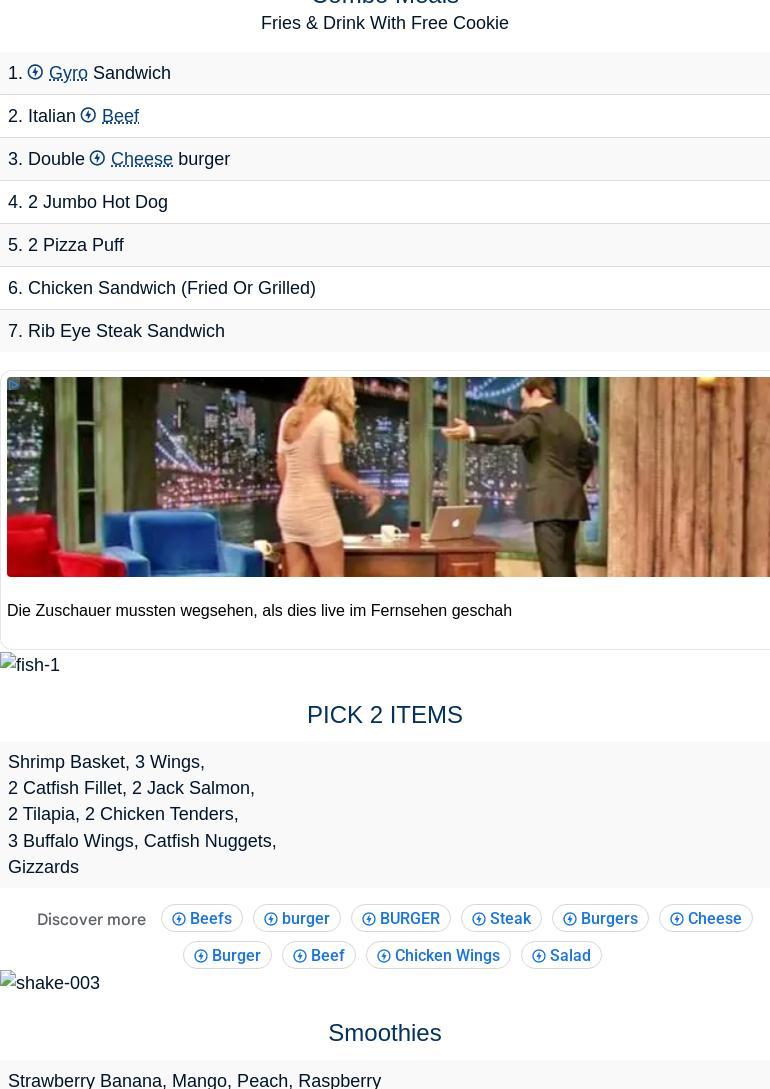The height and width of the screenshot is (1089, 770).
Task: Select the lowercase burger chip
Action: (x=297, y=918)
